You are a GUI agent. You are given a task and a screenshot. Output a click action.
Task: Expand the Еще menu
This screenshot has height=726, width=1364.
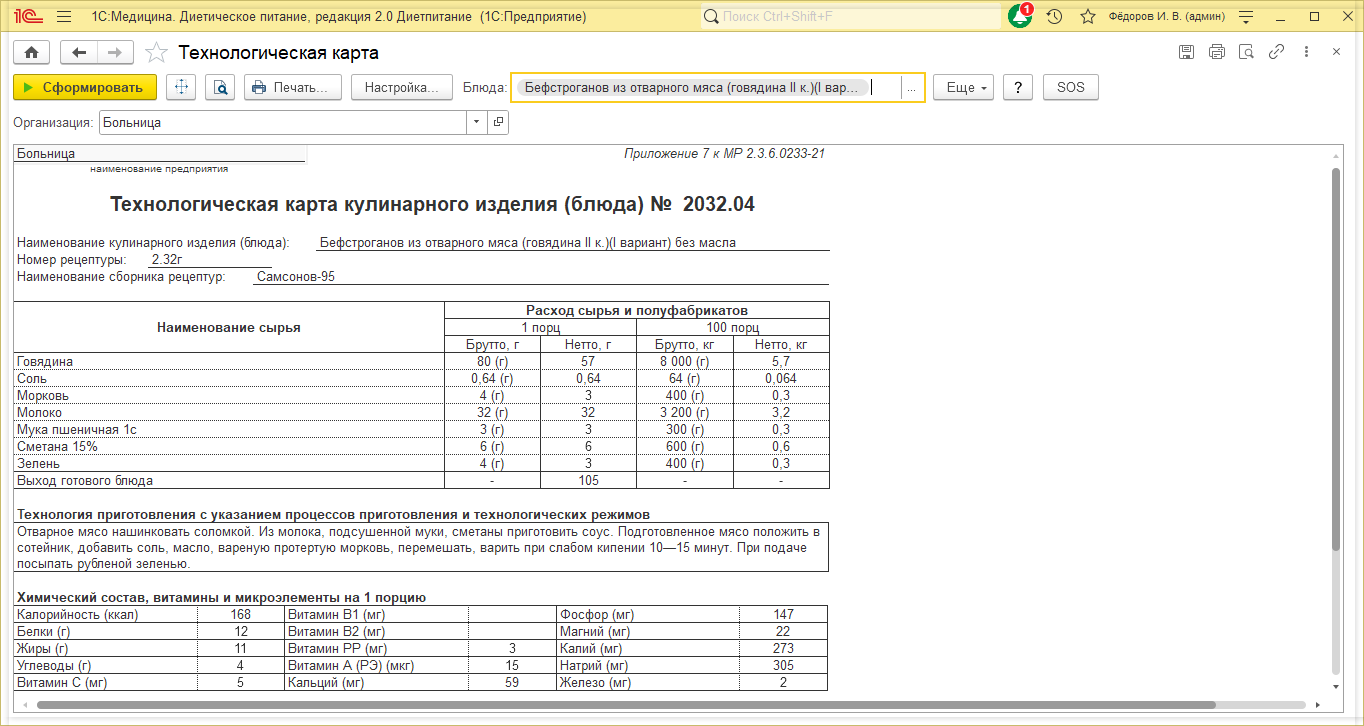[964, 87]
